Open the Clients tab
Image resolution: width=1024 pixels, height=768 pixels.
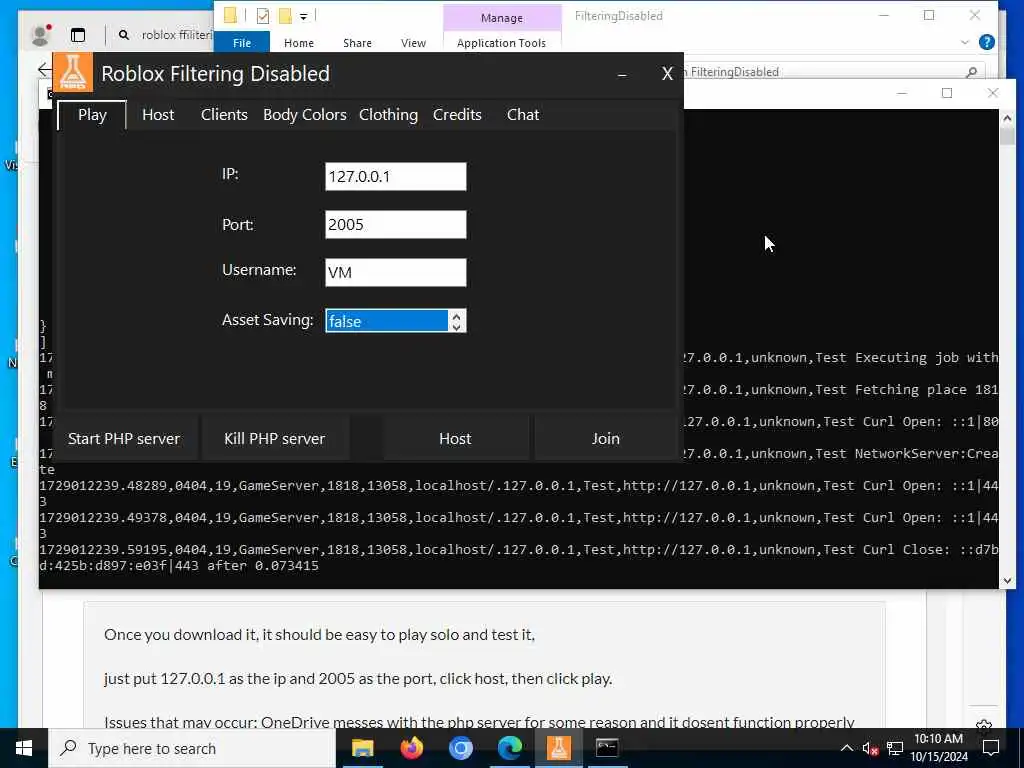[224, 115]
